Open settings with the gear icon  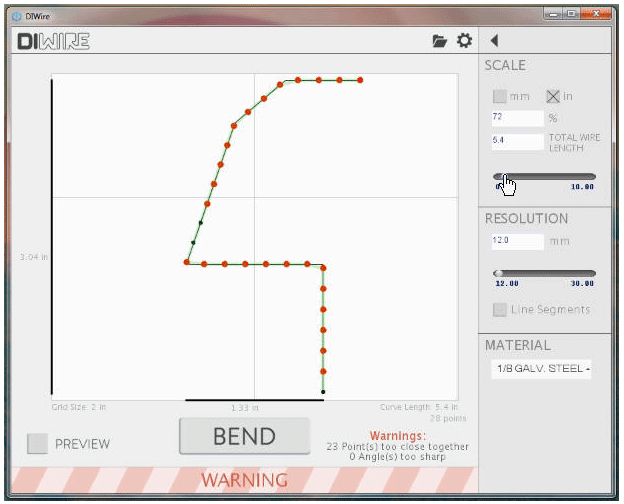(x=464, y=41)
